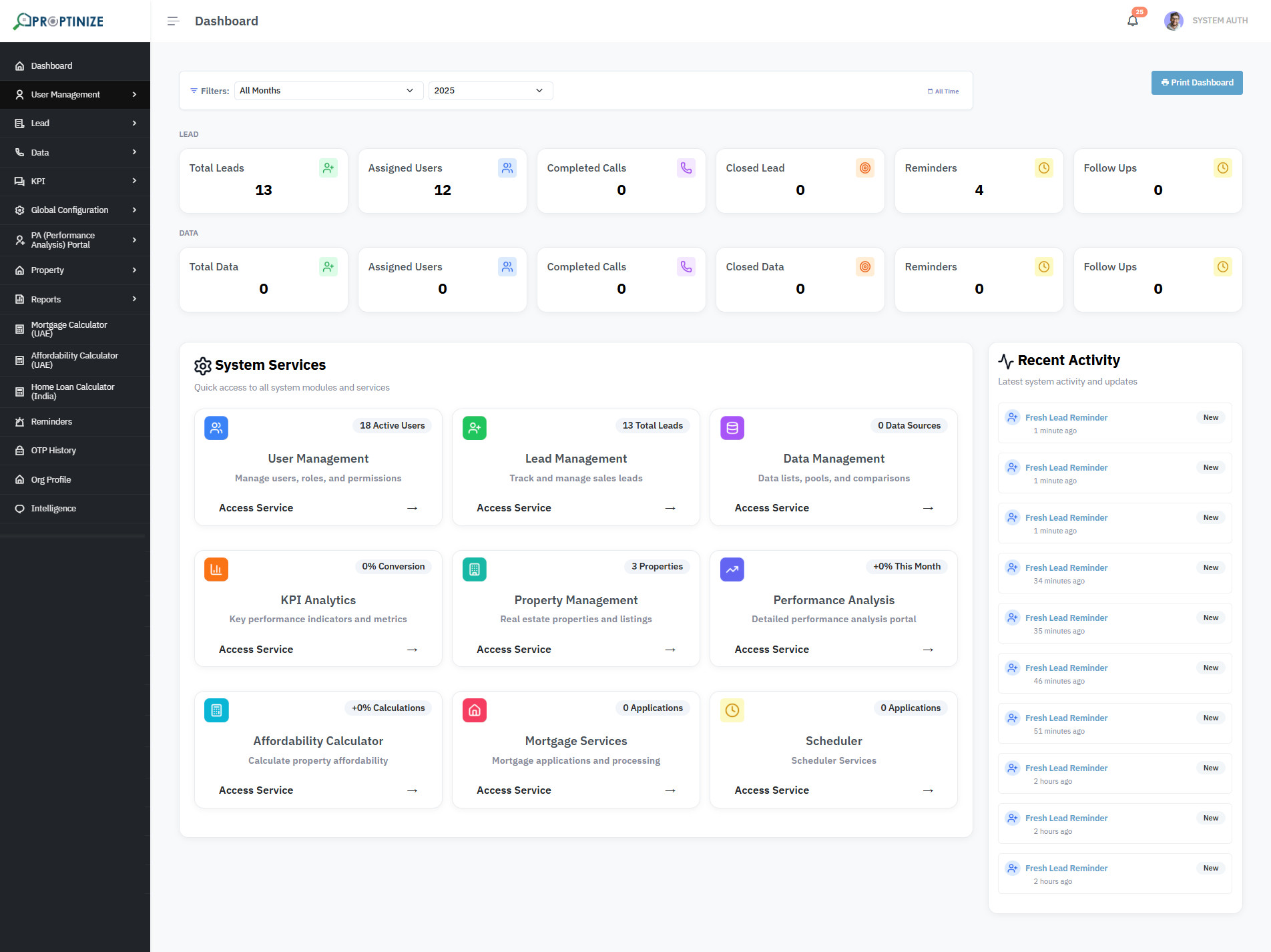Open the 2025 year dropdown
Viewport: 1271px width, 952px height.
(x=491, y=90)
